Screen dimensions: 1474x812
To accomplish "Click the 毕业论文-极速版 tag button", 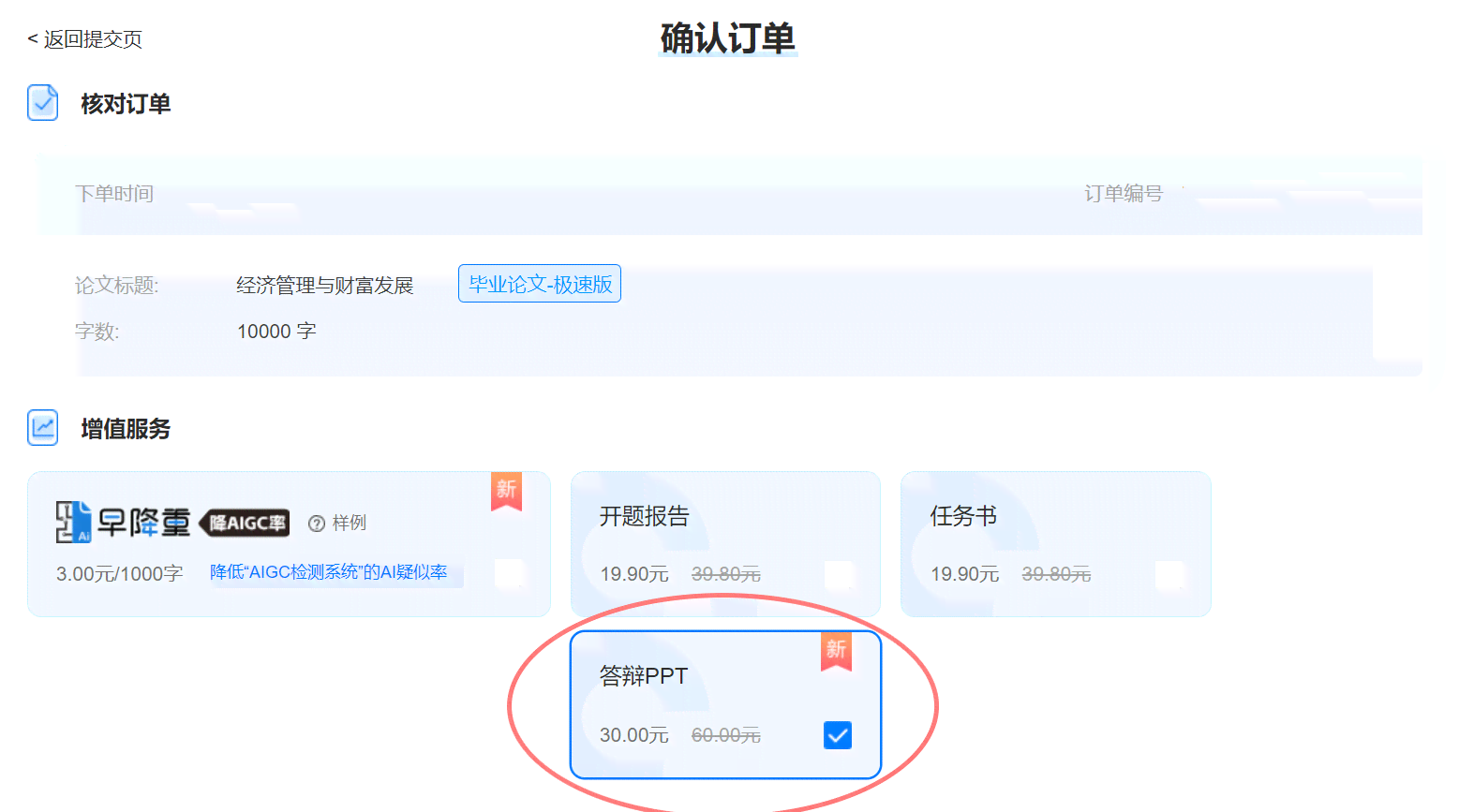I will coord(540,284).
